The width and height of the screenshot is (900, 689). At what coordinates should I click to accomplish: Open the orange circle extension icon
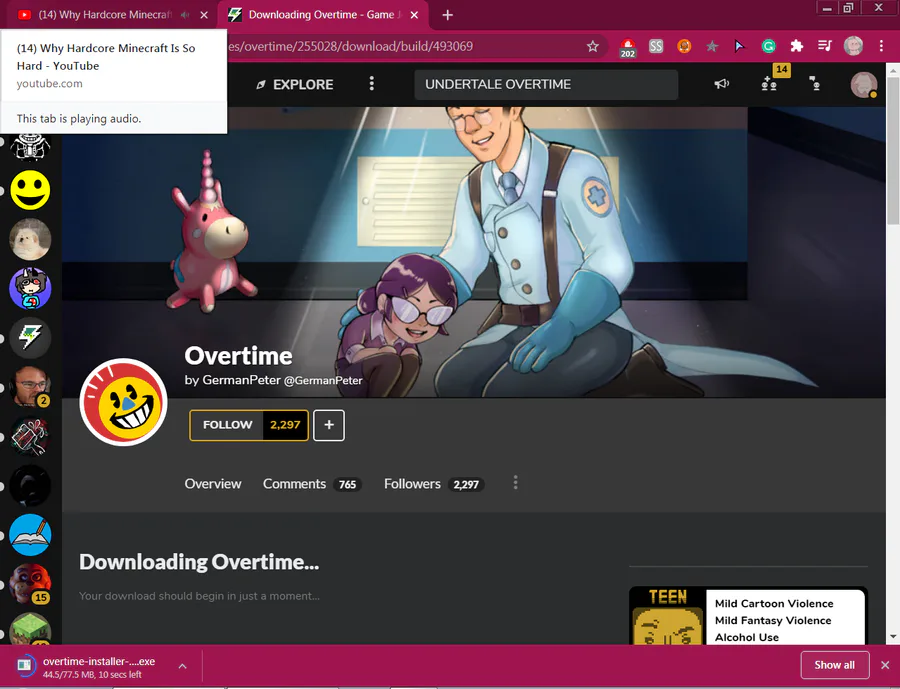point(684,47)
